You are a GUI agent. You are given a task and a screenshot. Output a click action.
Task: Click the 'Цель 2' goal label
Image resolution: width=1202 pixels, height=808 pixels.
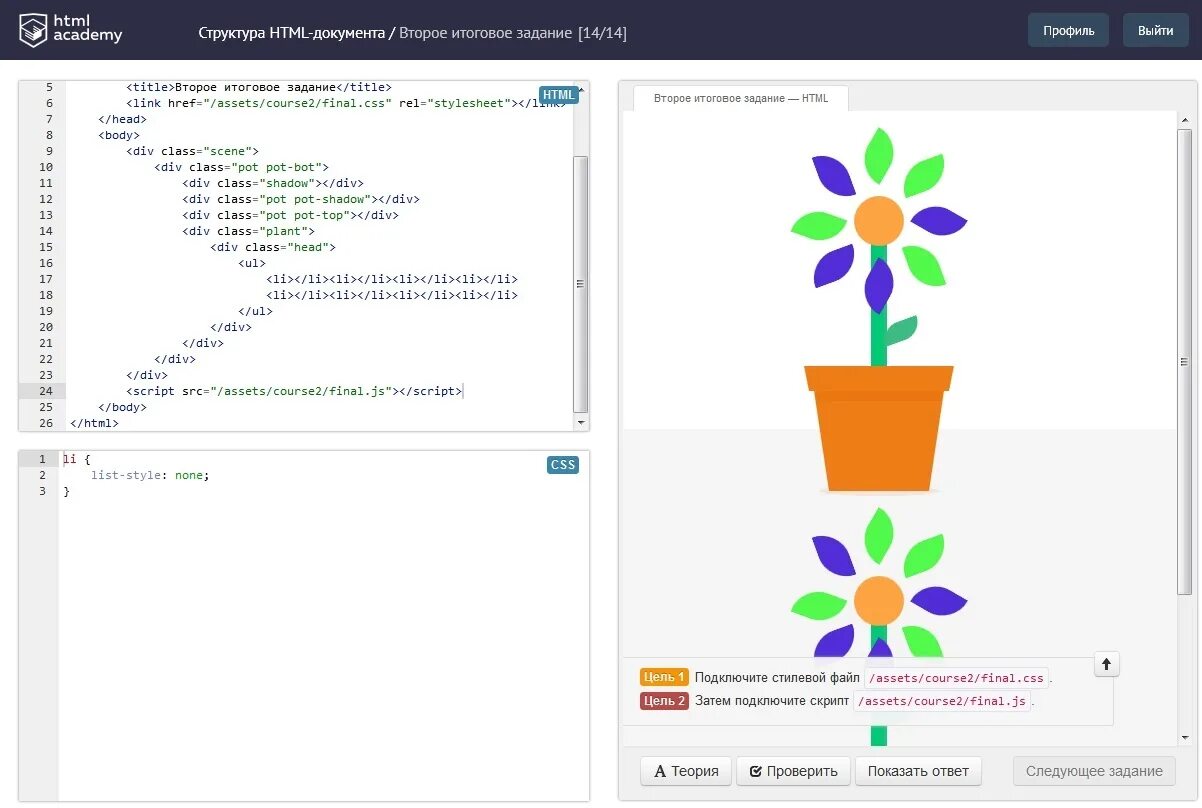point(664,700)
